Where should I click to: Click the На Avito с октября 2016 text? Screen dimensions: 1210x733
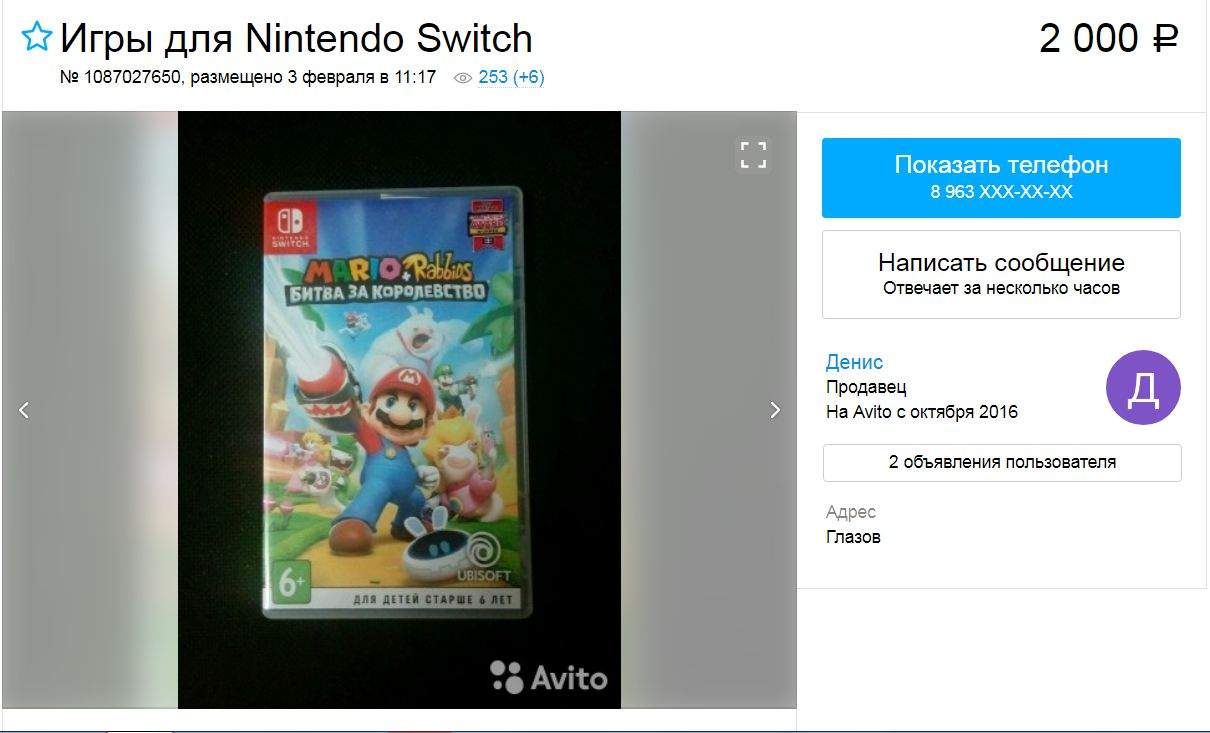(922, 412)
